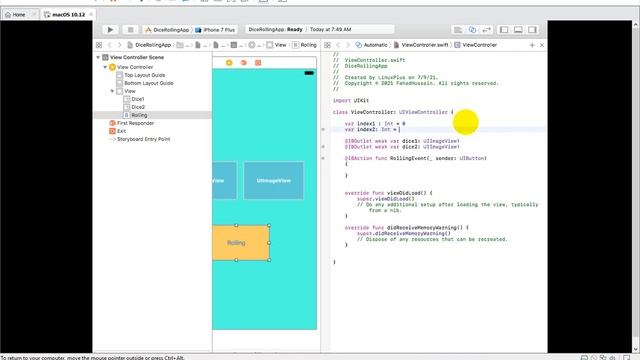Toggle the debug area visibility

[x=518, y=30]
